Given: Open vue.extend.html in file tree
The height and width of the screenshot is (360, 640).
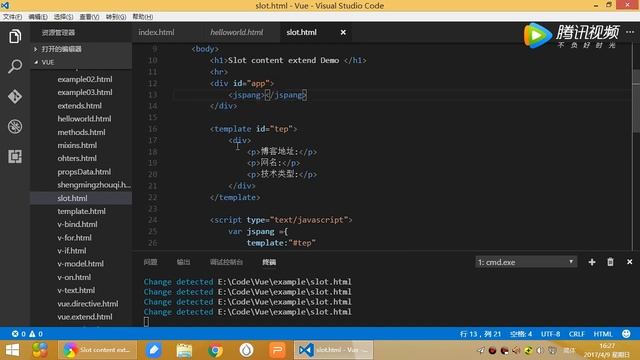Looking at the screenshot, I should point(85,317).
